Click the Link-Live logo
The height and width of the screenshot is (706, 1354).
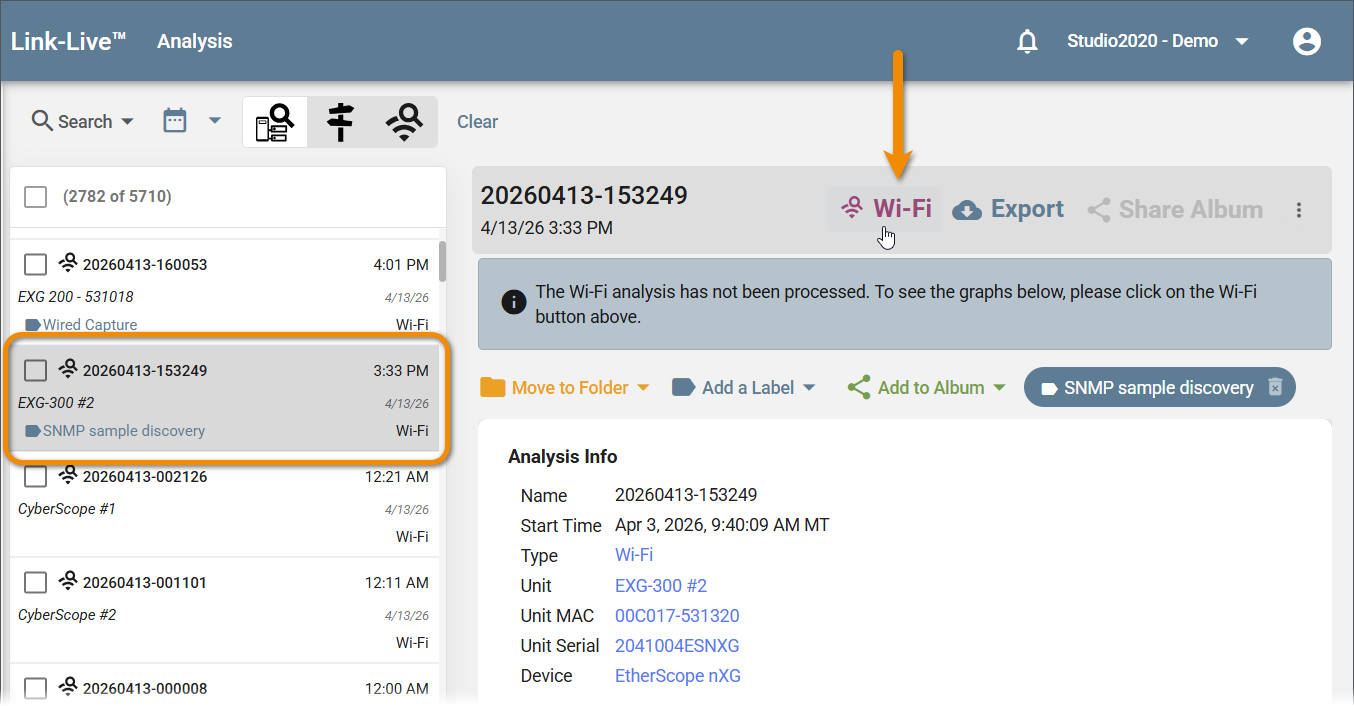[x=68, y=41]
